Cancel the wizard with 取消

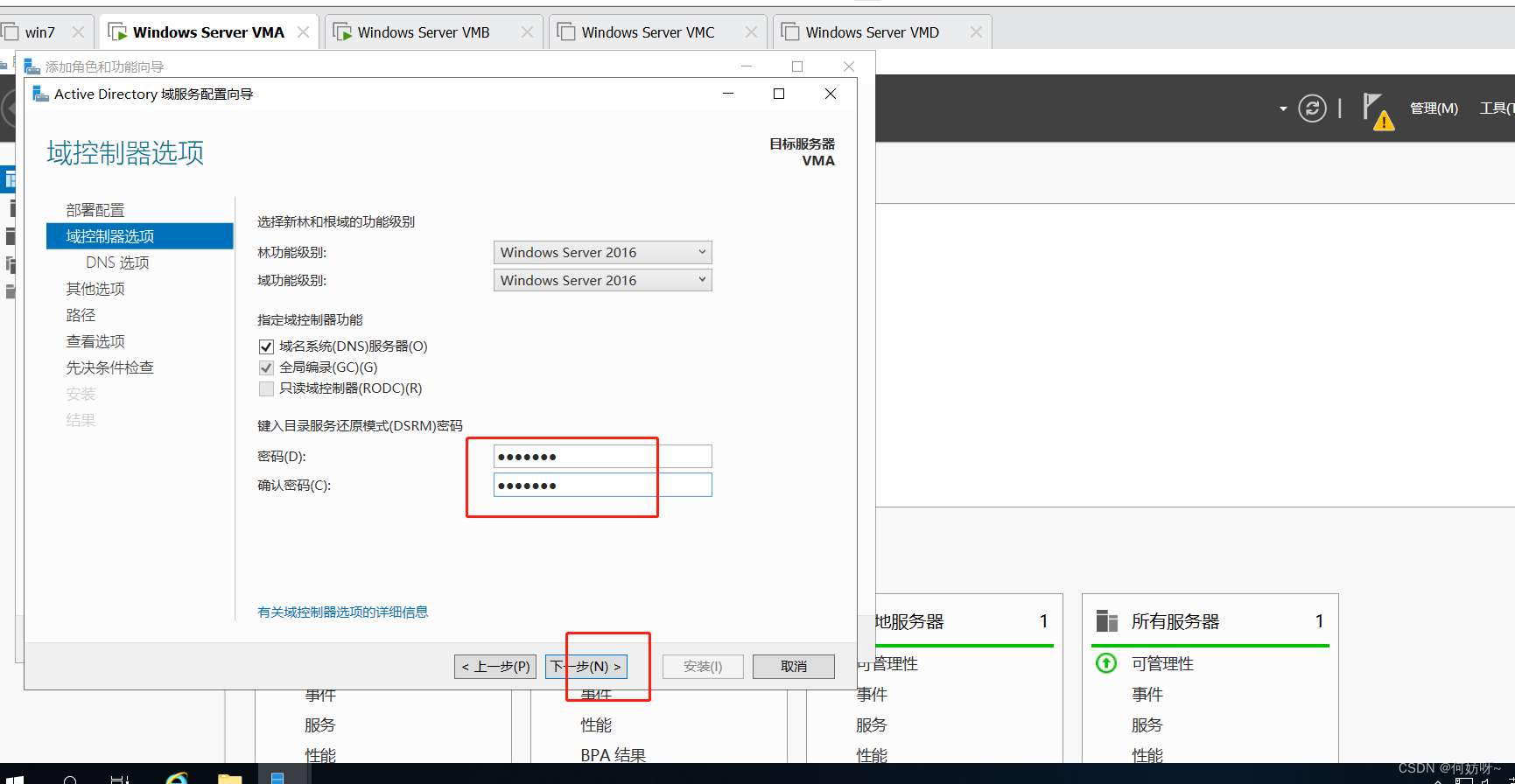[x=794, y=667]
